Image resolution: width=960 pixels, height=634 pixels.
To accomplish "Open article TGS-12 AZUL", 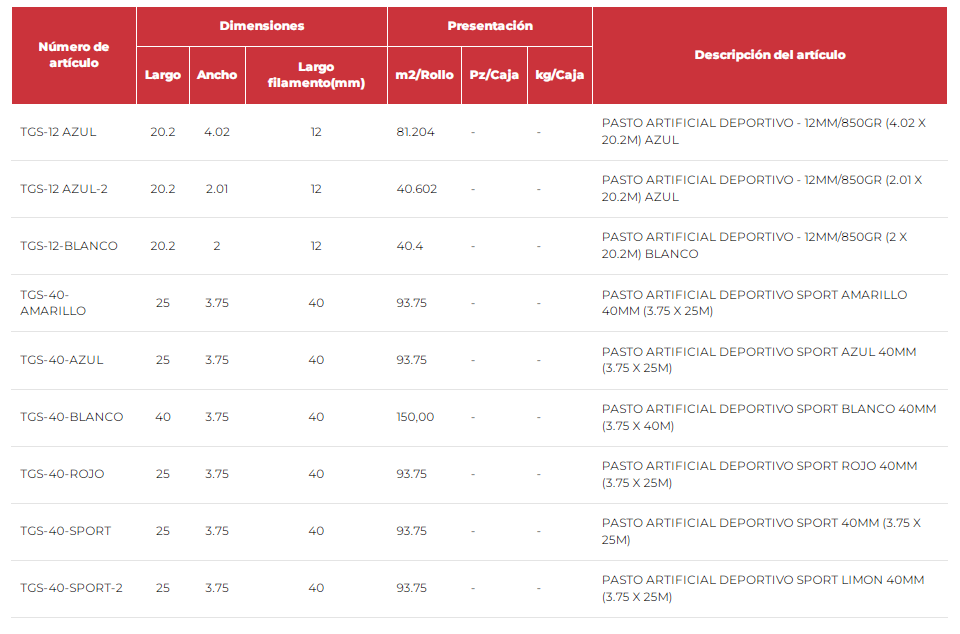I will click(x=59, y=132).
